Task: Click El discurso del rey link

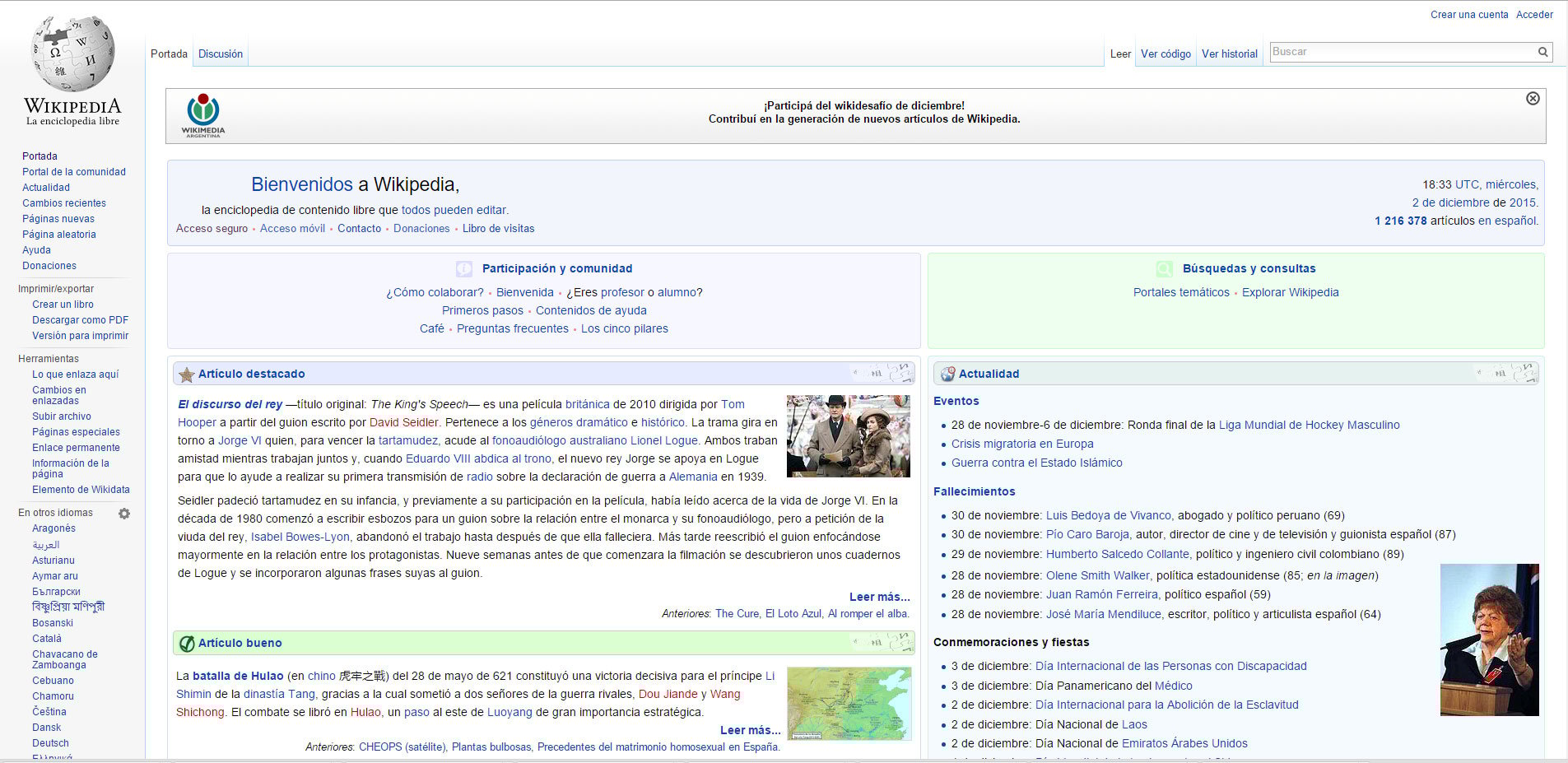Action: point(230,404)
